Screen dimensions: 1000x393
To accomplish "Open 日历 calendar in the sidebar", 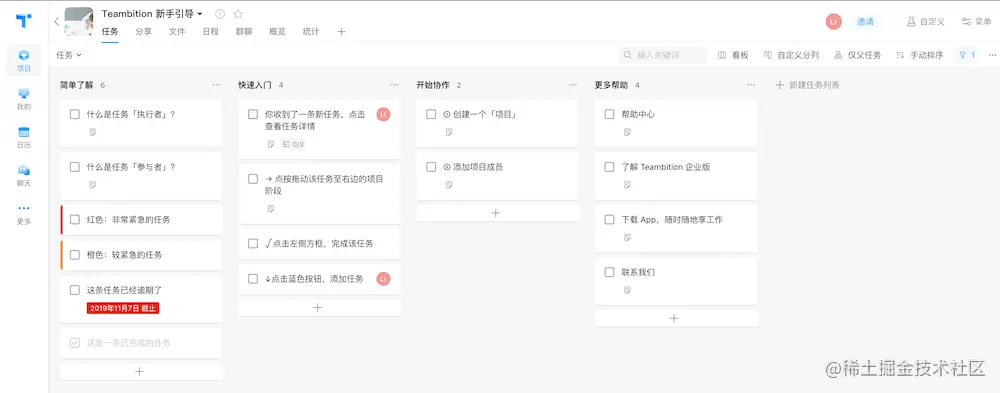I will 24,137.
